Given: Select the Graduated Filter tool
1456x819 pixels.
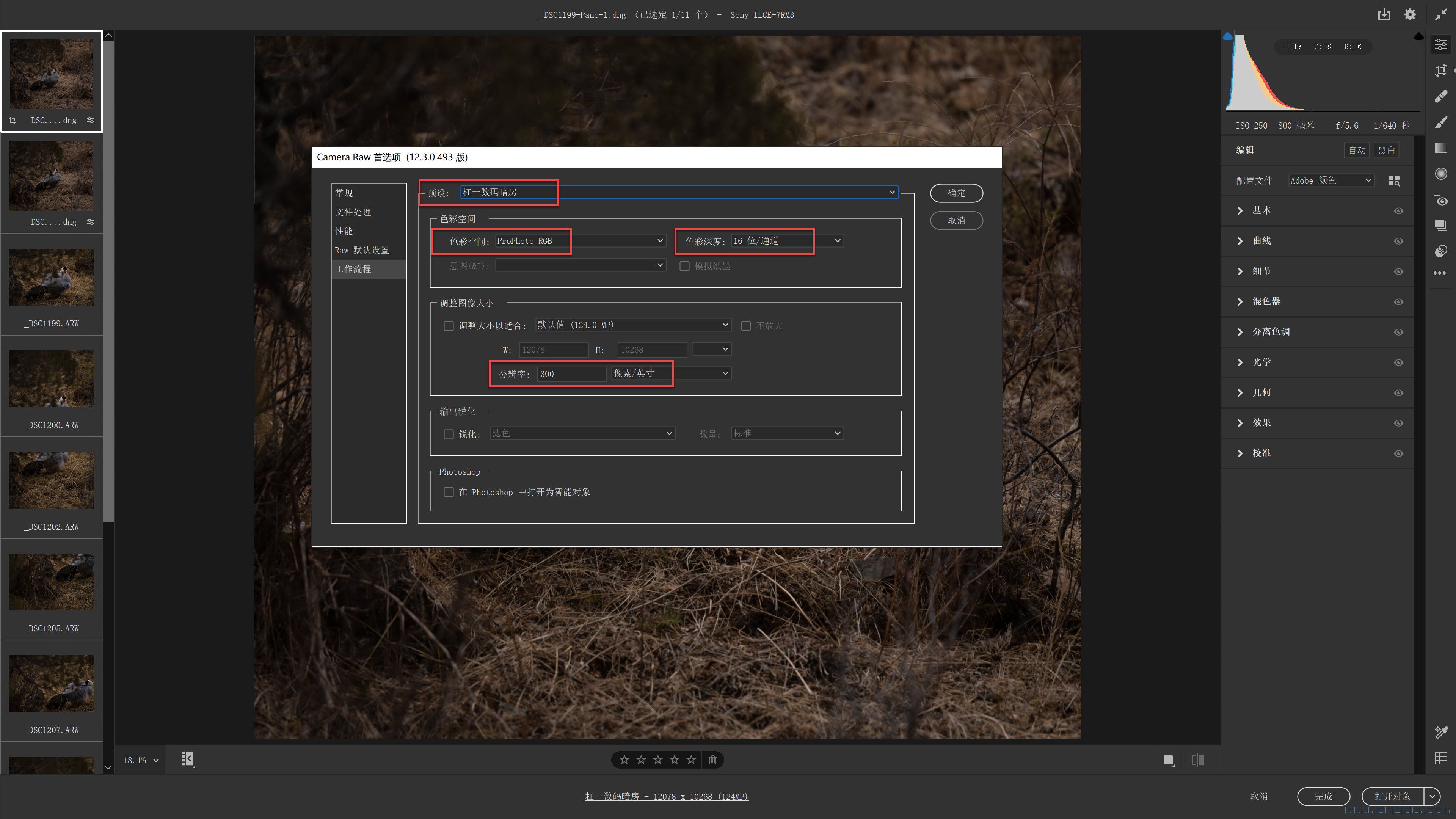Looking at the screenshot, I should [1441, 148].
